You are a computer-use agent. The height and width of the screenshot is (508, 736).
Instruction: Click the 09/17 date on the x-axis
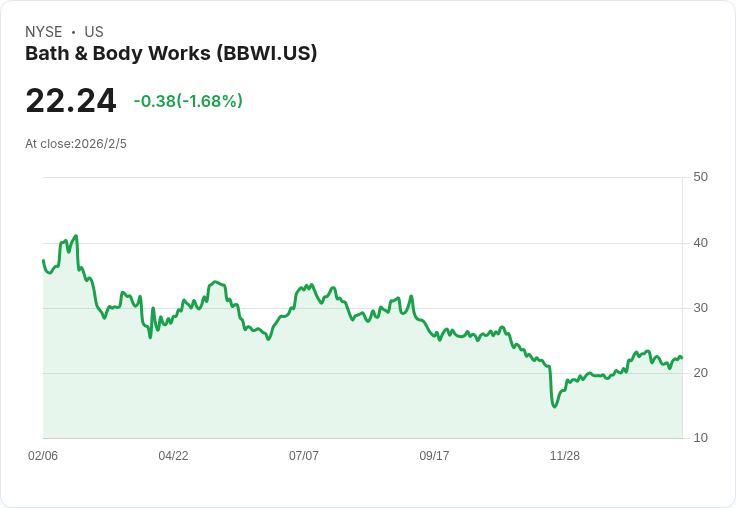pyautogui.click(x=434, y=455)
